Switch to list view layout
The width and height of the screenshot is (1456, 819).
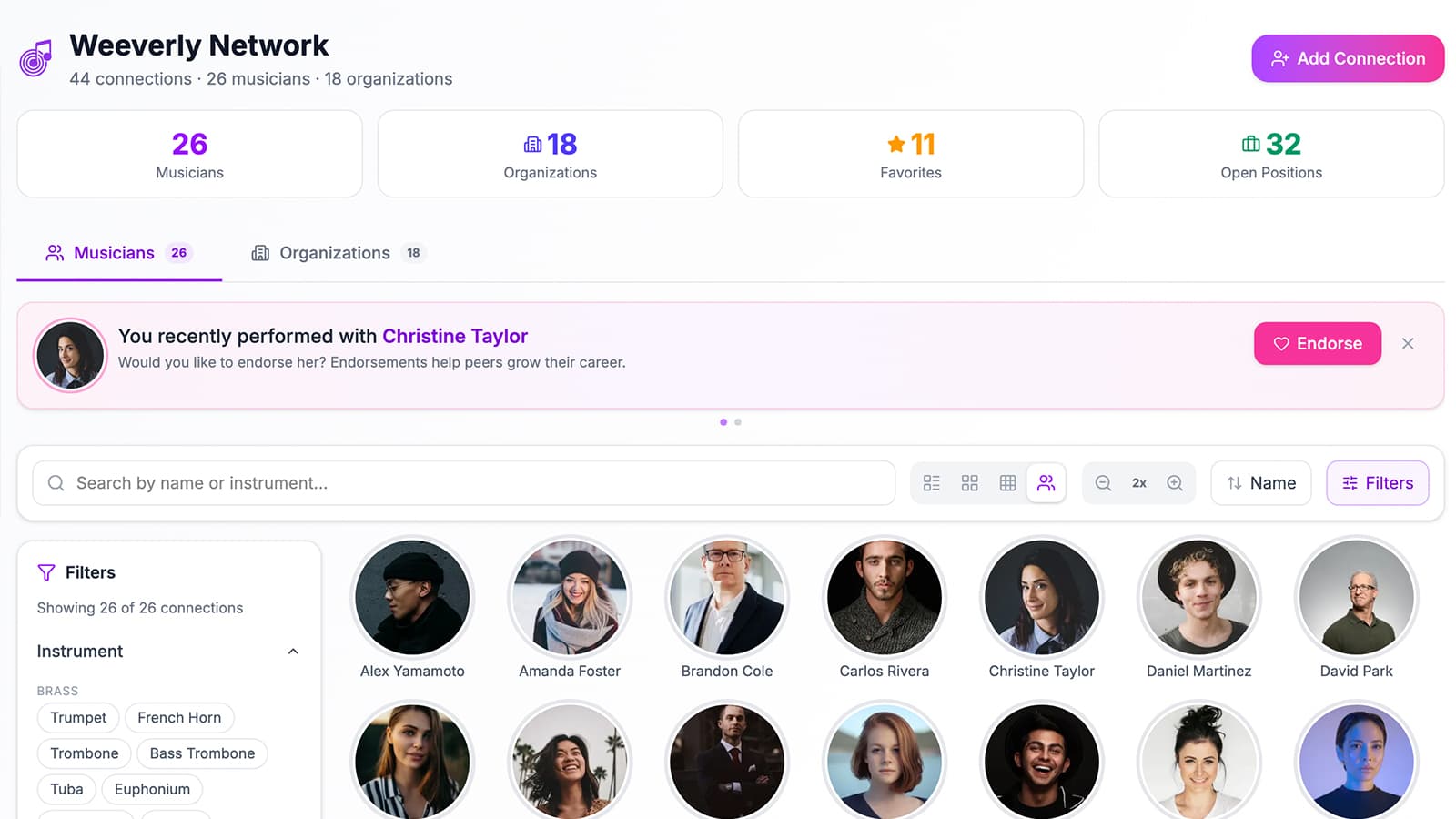tap(932, 483)
